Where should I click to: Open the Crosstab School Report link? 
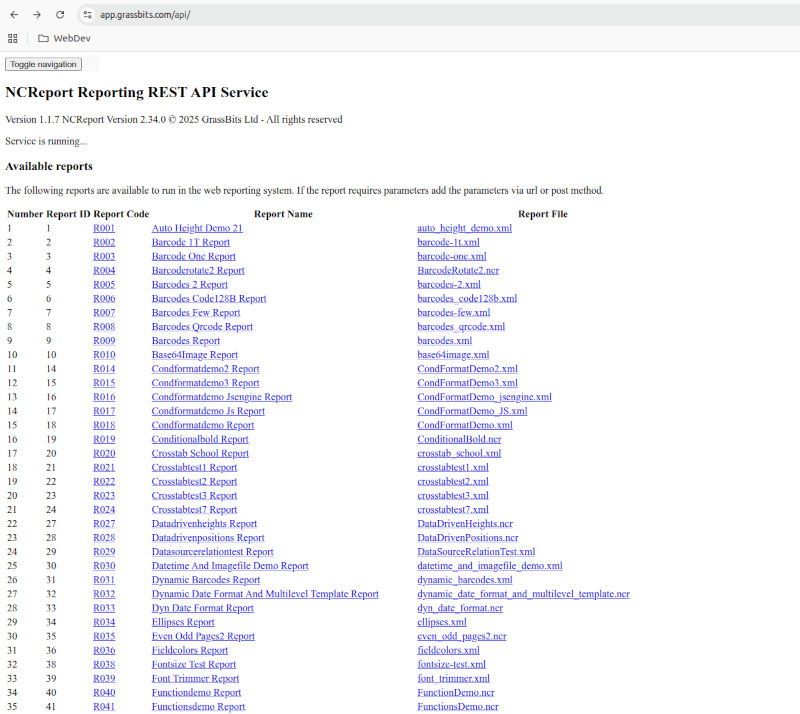200,453
